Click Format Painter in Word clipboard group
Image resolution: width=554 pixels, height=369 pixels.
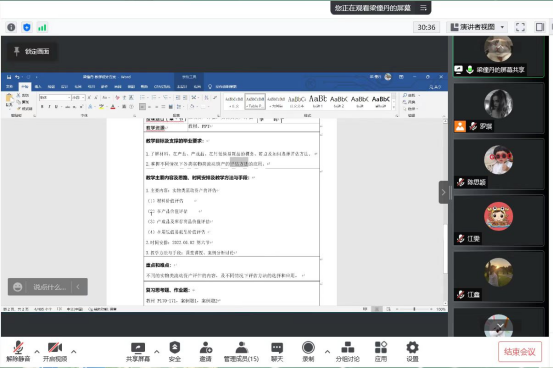[24, 108]
